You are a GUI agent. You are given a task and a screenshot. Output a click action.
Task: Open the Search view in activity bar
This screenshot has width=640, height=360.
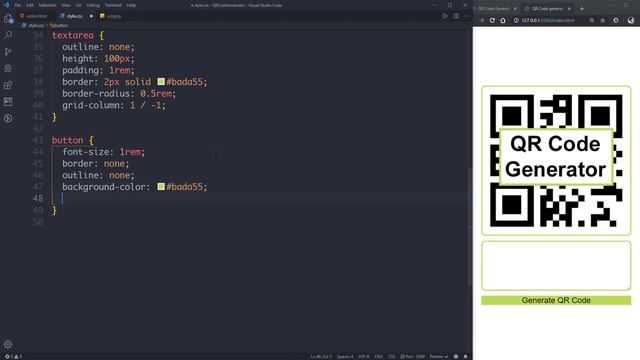[x=8, y=35]
